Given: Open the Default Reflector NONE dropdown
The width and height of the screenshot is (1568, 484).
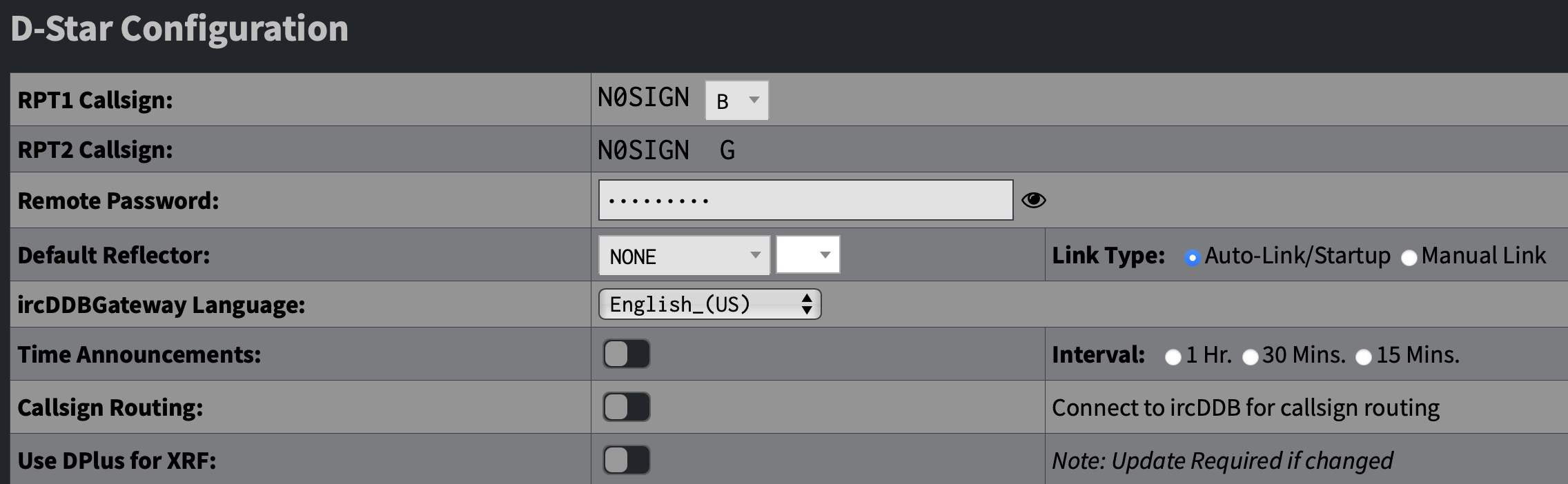Looking at the screenshot, I should click(684, 255).
